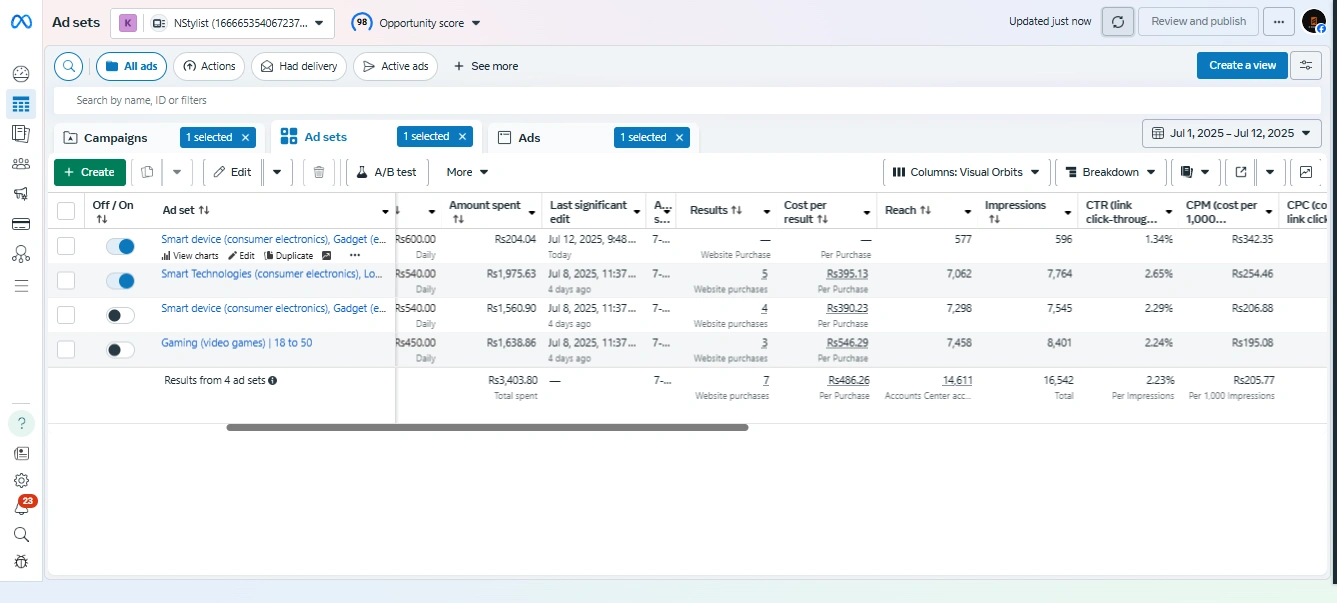The image size is (1337, 603).
Task: Enable the Gaming (video games) ad set toggle
Action: (x=120, y=349)
